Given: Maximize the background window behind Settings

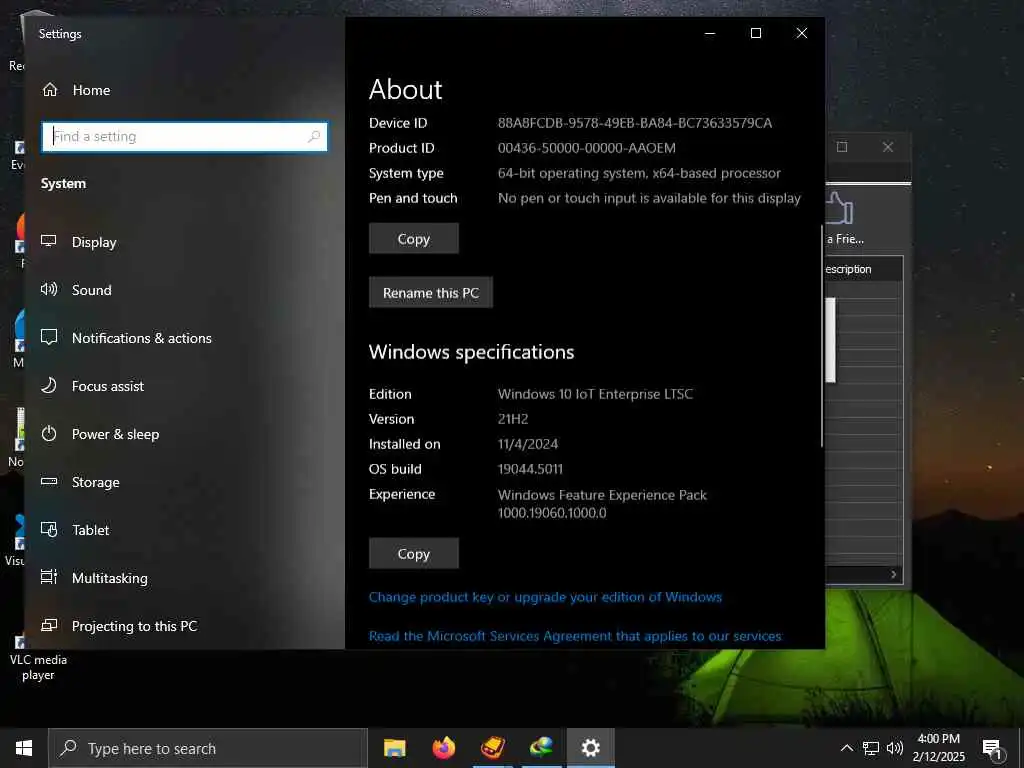Looking at the screenshot, I should point(842,147).
